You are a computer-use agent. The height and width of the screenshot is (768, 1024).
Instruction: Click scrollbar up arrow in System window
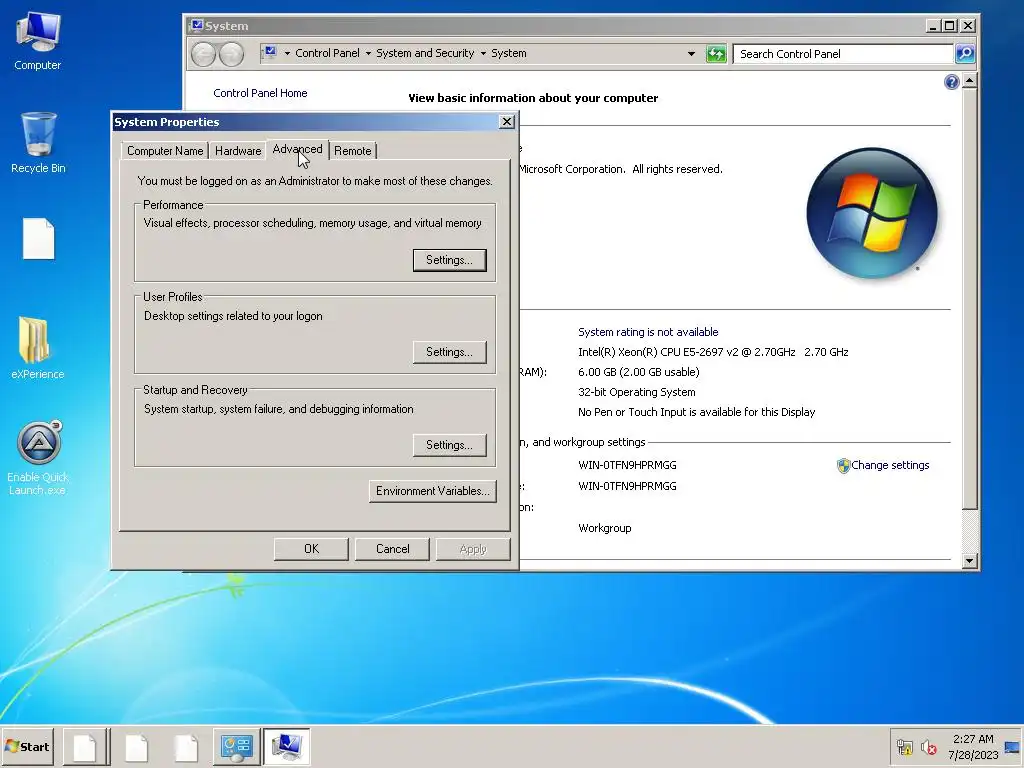pyautogui.click(x=969, y=81)
